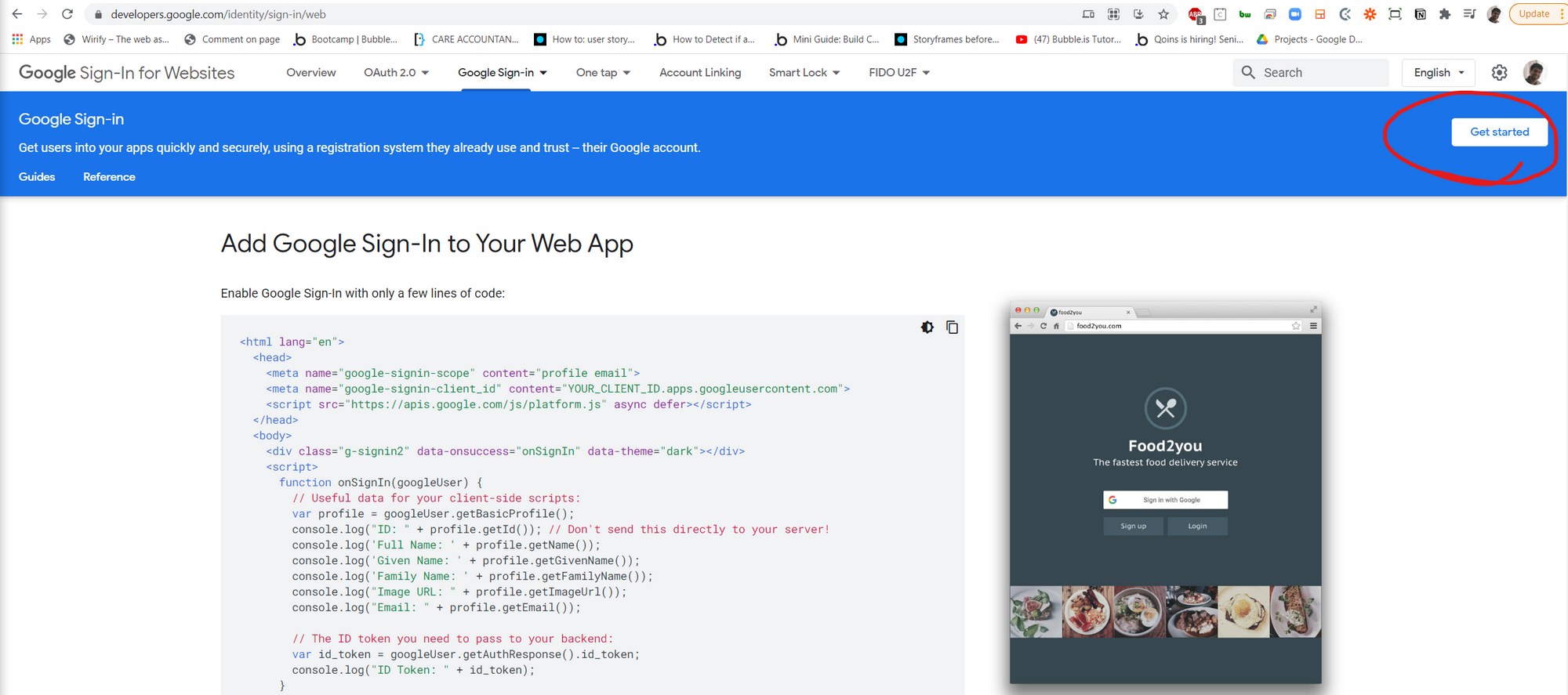Click the user profile avatar on page
This screenshot has width=1568, height=695.
tap(1534, 73)
